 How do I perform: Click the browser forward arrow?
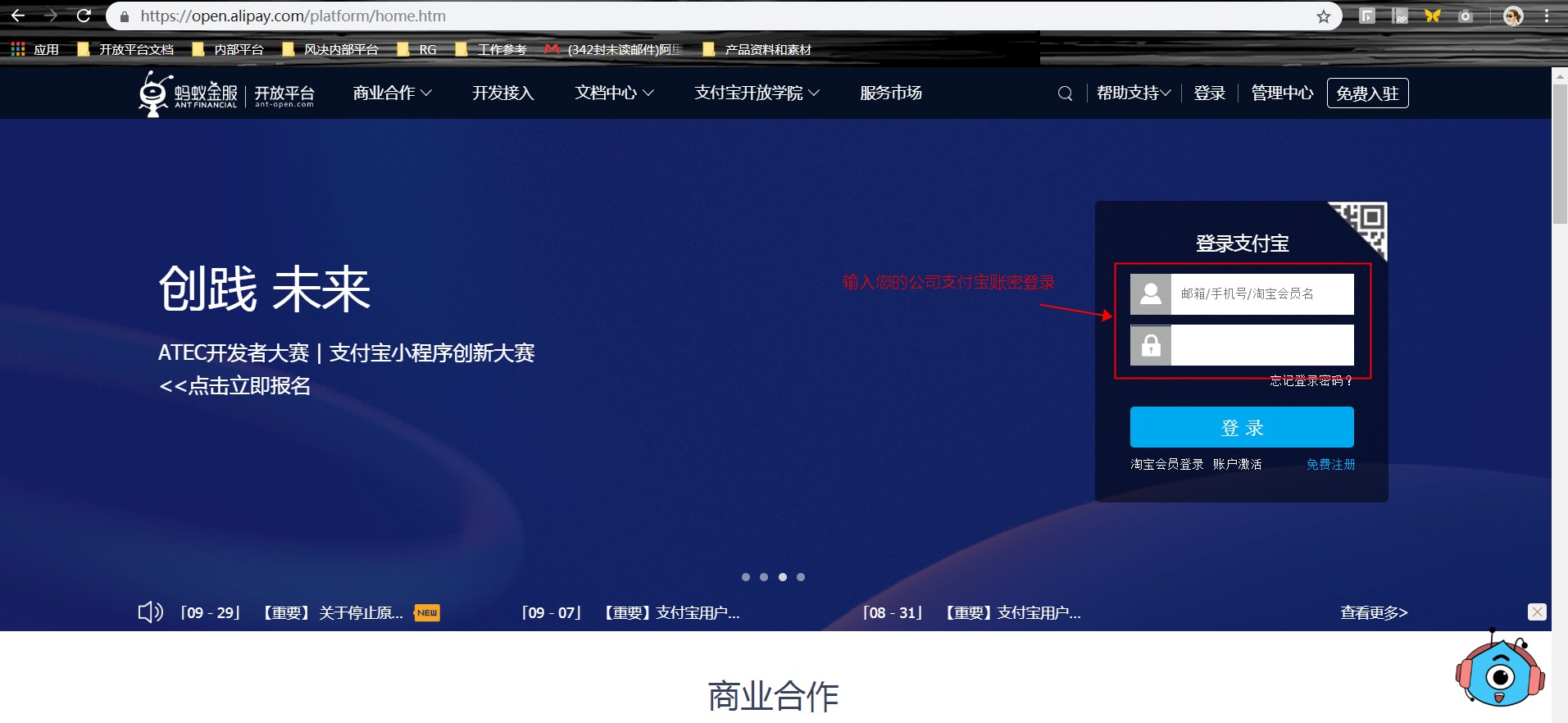coord(51,16)
